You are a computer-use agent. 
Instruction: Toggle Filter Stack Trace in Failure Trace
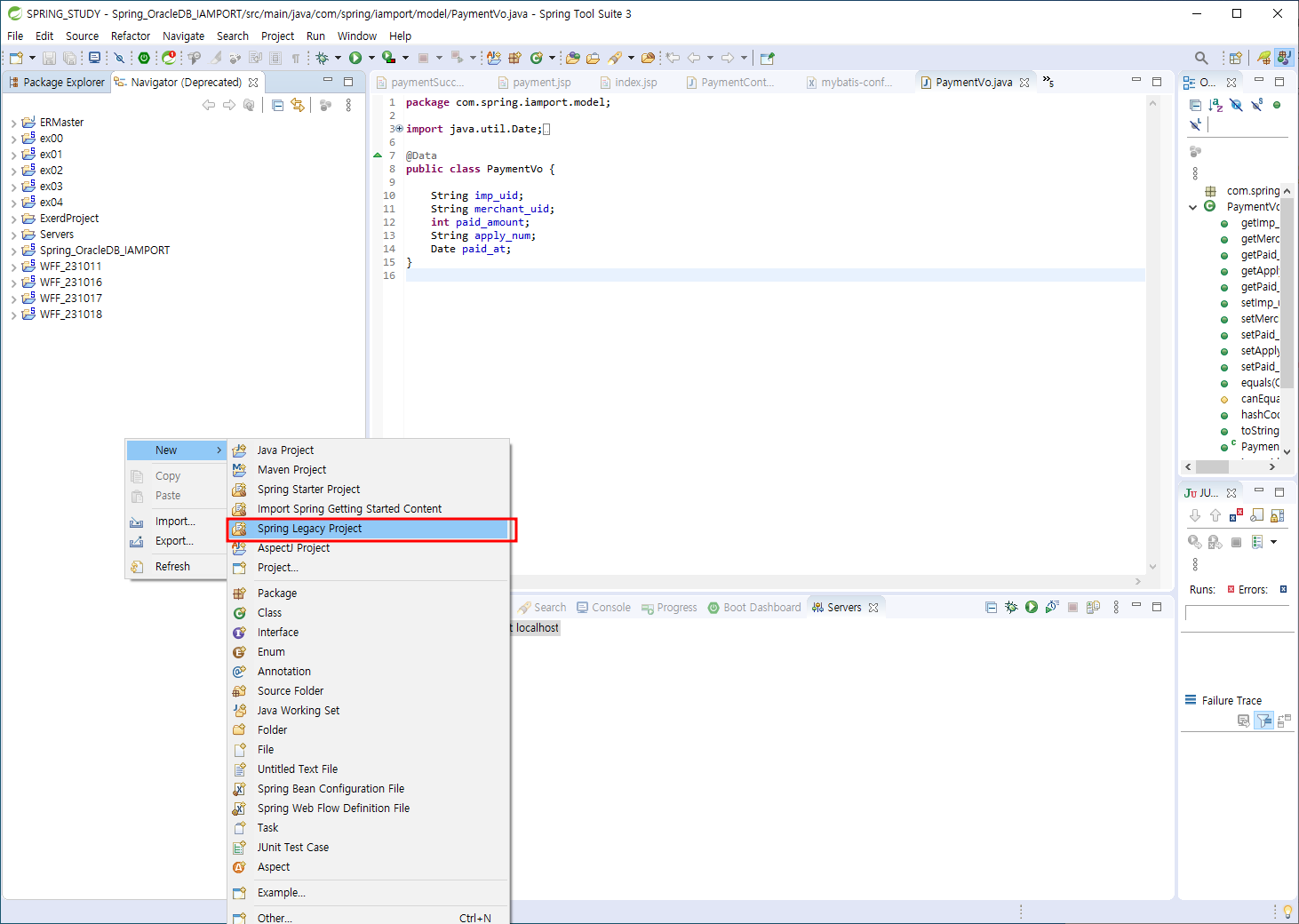pyautogui.click(x=1263, y=721)
